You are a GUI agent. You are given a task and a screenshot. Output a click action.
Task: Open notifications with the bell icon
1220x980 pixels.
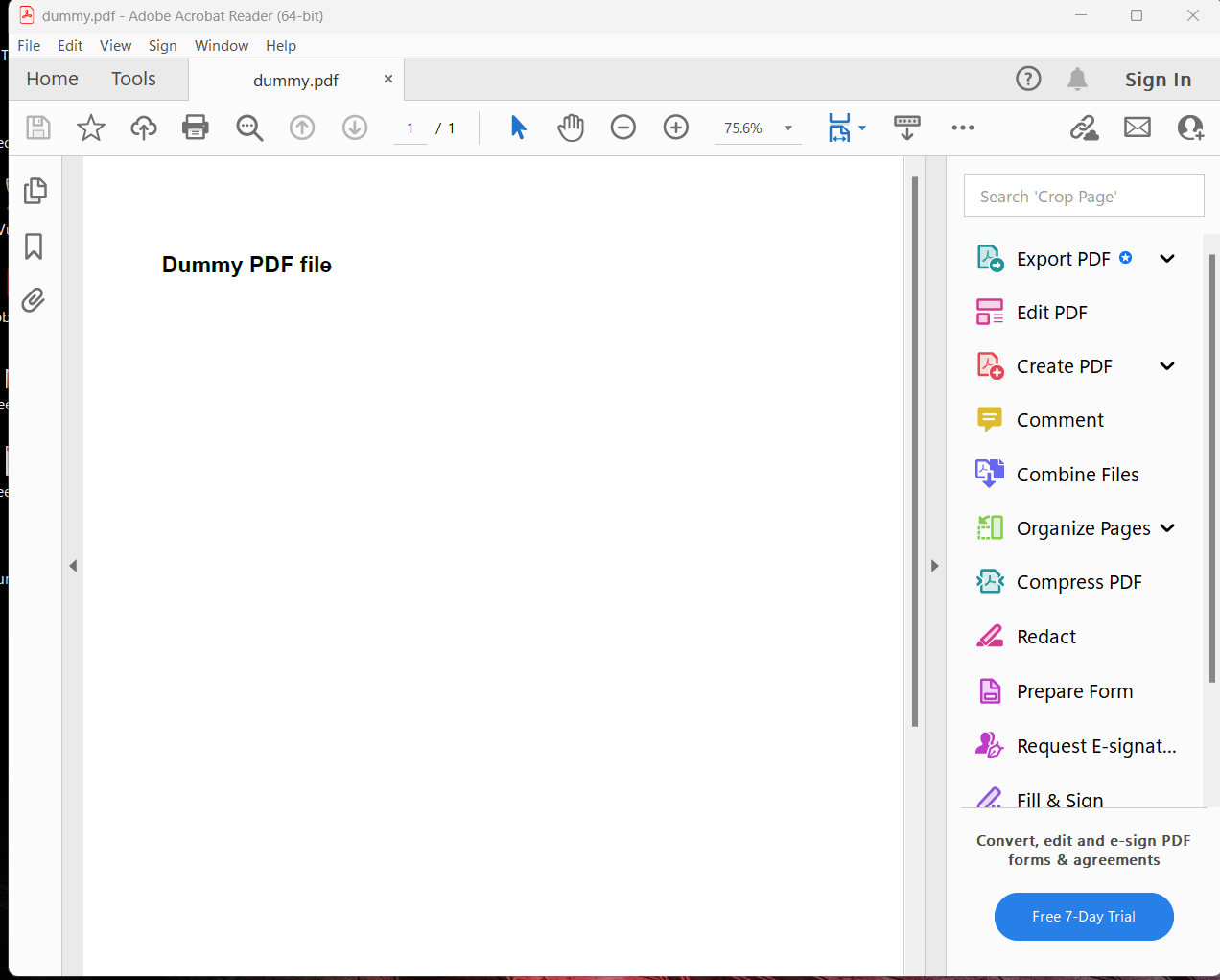(x=1078, y=79)
